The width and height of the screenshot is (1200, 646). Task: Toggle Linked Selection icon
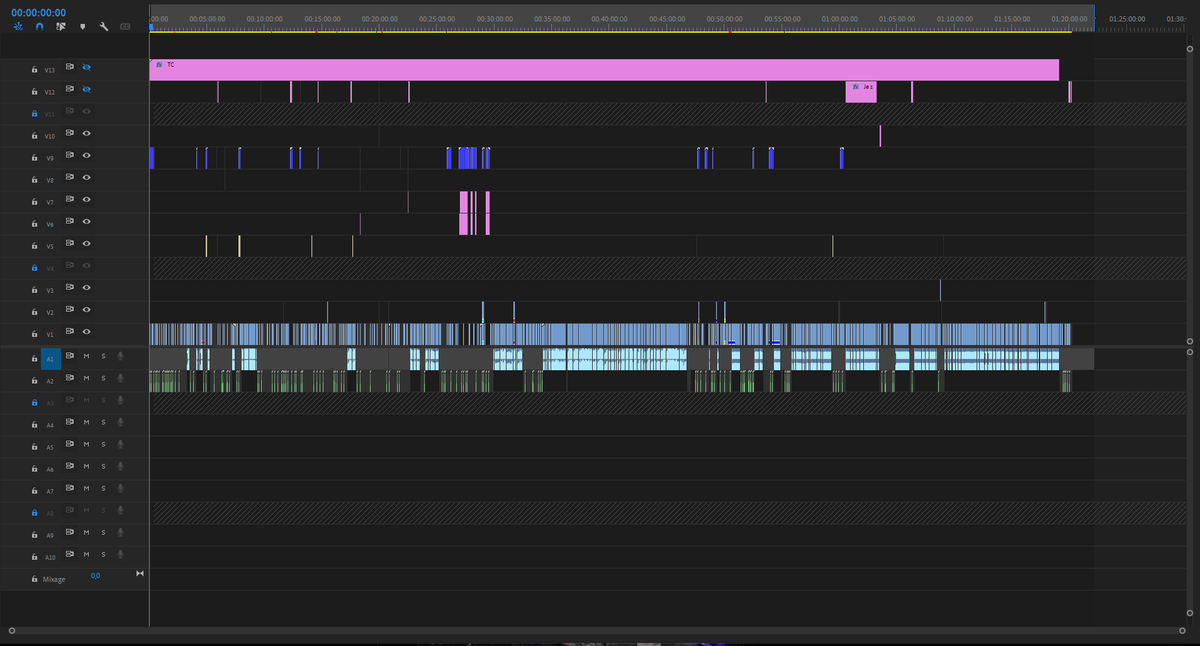pyautogui.click(x=61, y=26)
